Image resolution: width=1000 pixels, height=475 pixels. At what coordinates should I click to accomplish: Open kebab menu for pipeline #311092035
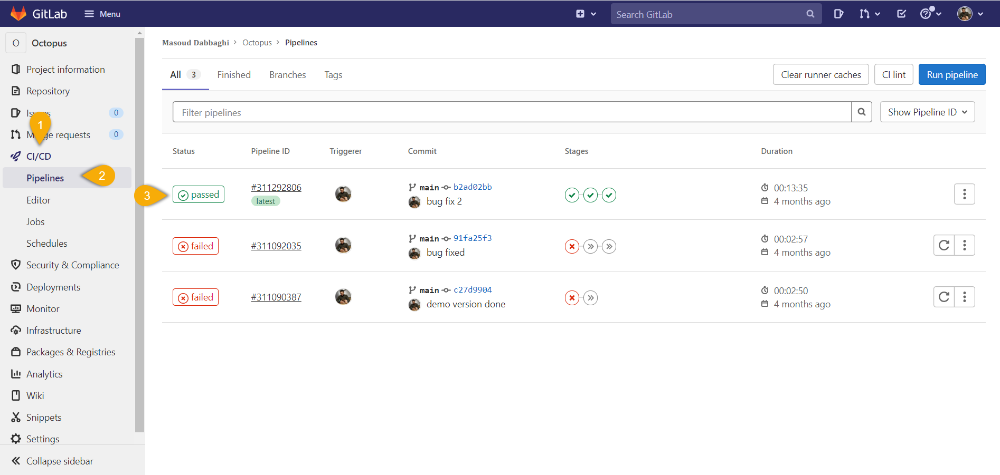click(x=964, y=245)
